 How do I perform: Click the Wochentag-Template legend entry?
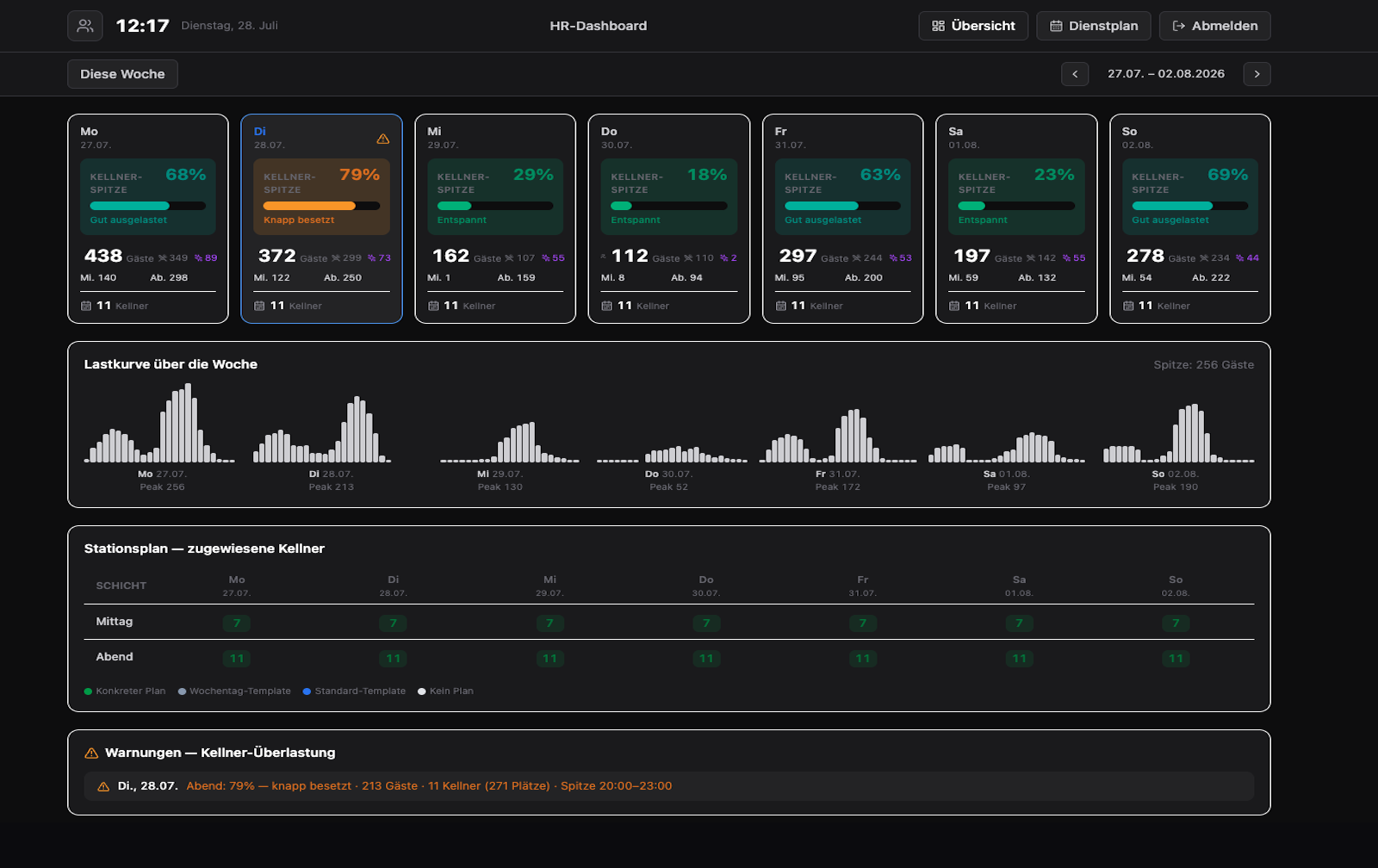click(x=234, y=691)
